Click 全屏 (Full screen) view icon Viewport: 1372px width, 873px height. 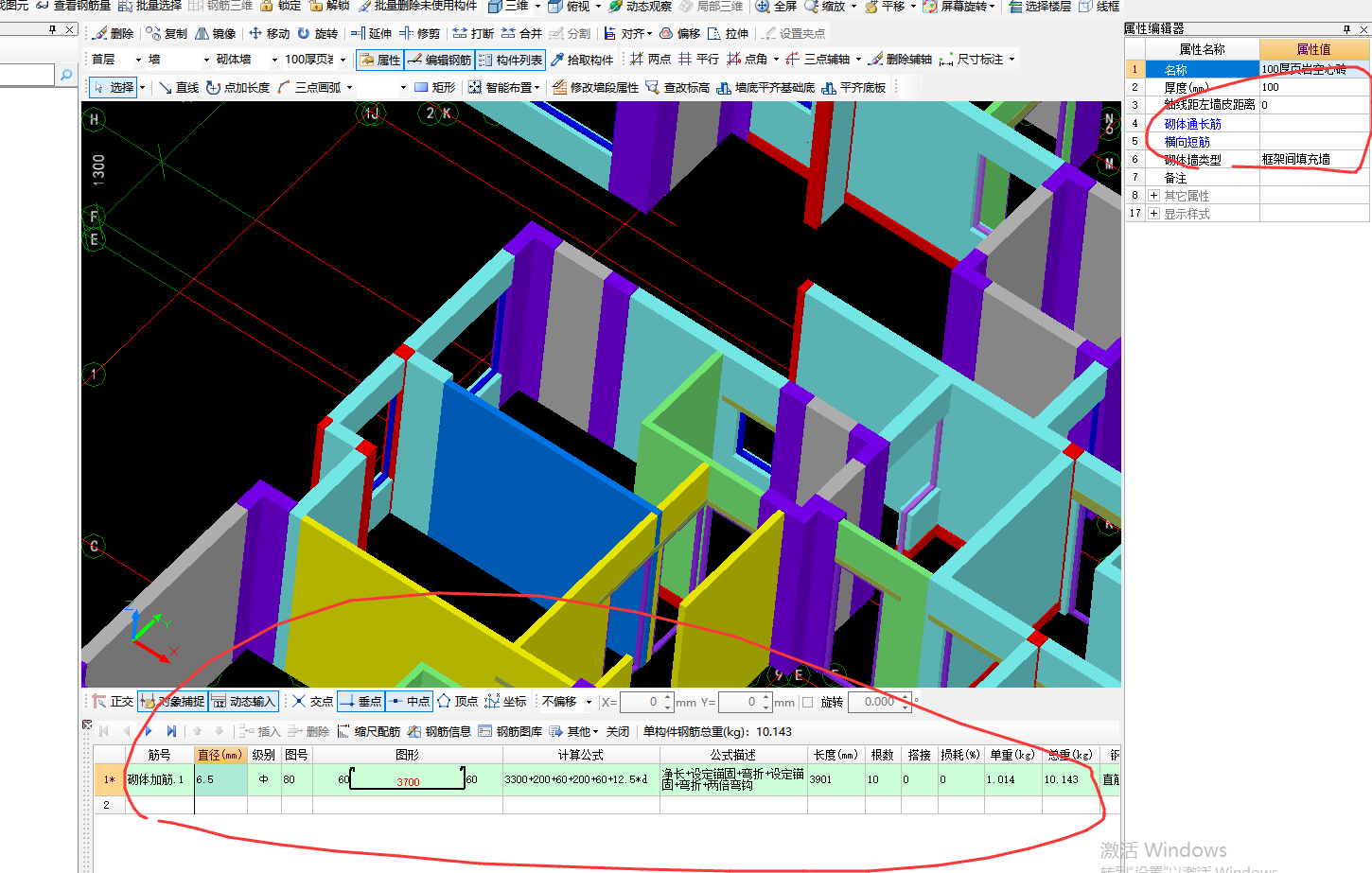click(776, 7)
